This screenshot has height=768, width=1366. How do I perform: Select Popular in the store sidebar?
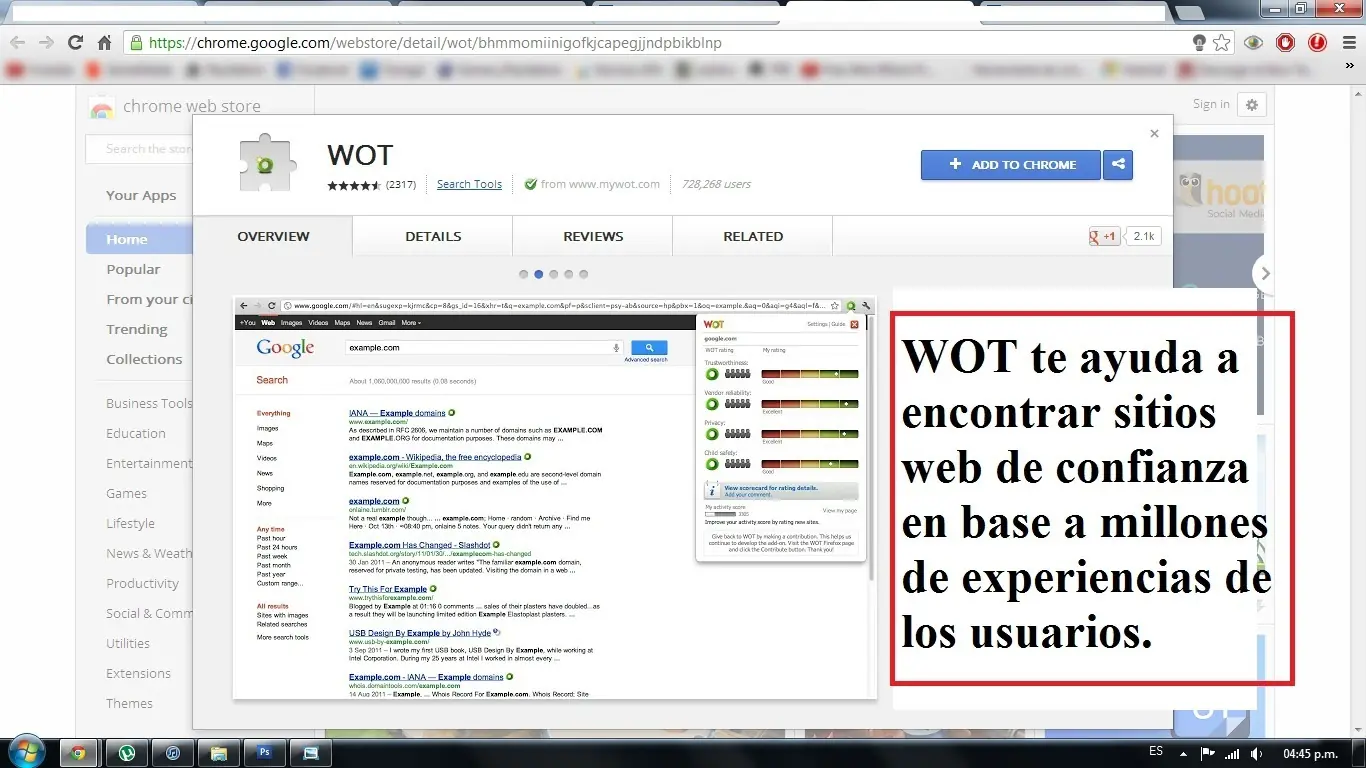tap(133, 269)
